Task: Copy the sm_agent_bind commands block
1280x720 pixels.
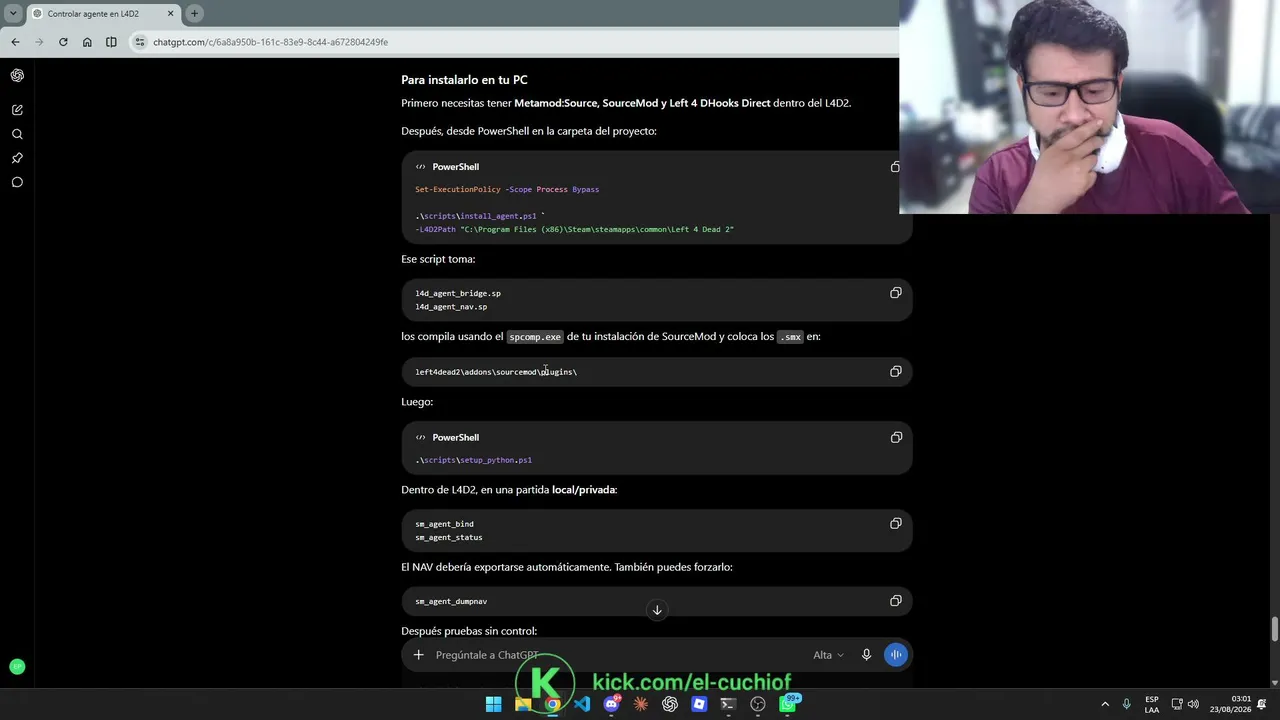Action: click(896, 523)
